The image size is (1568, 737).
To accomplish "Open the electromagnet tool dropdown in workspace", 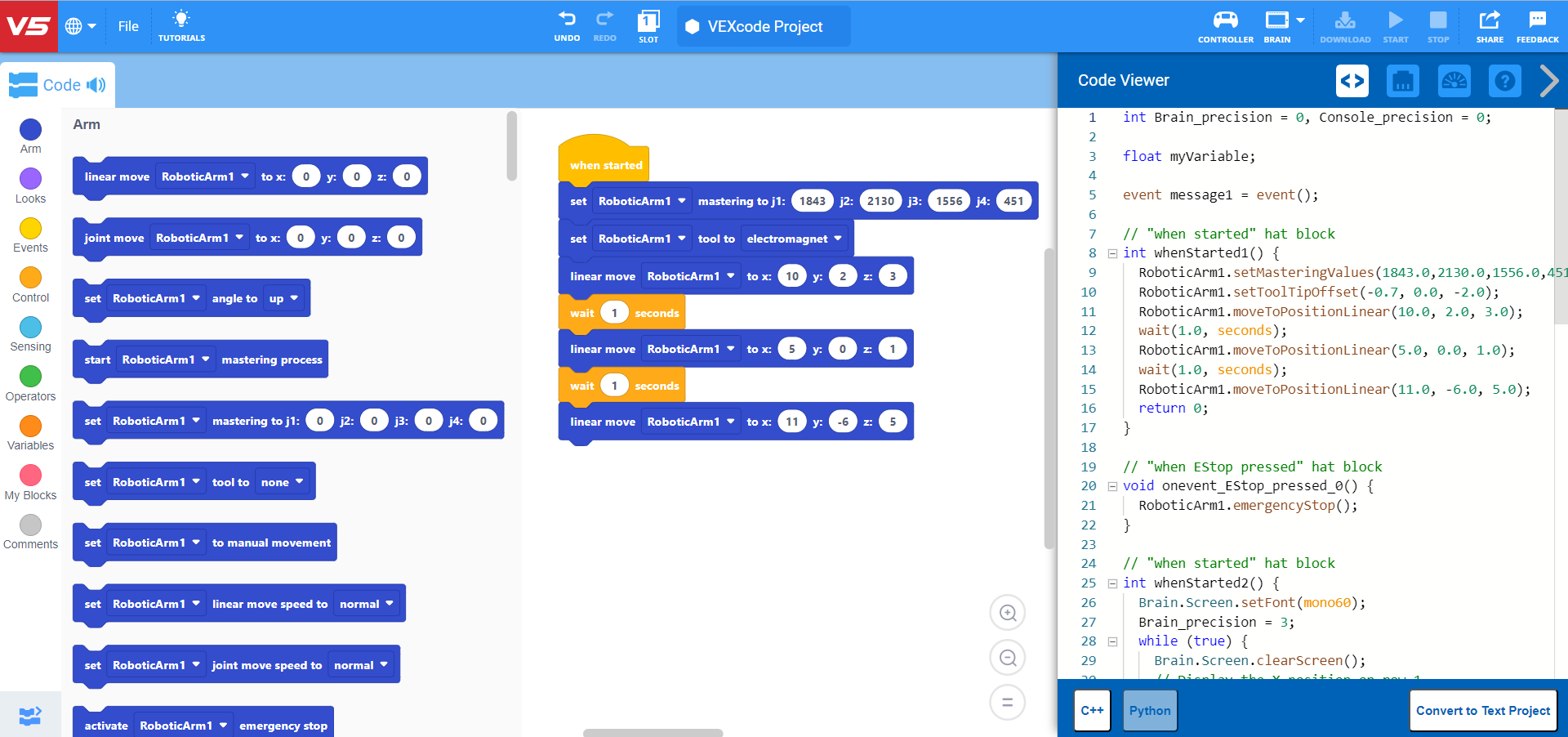I will pos(794,239).
